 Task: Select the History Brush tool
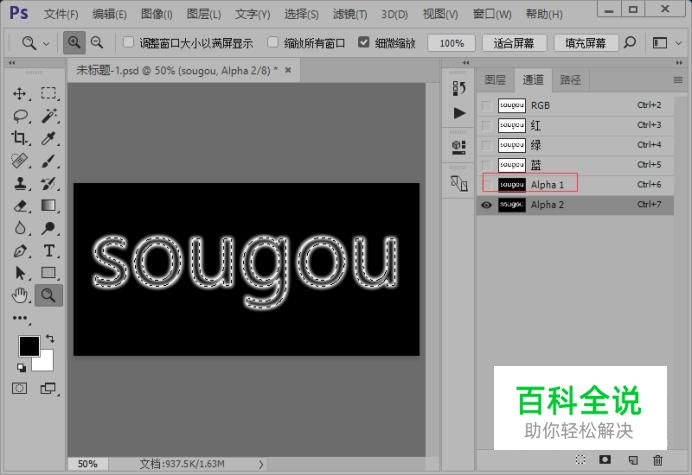pyautogui.click(x=49, y=183)
